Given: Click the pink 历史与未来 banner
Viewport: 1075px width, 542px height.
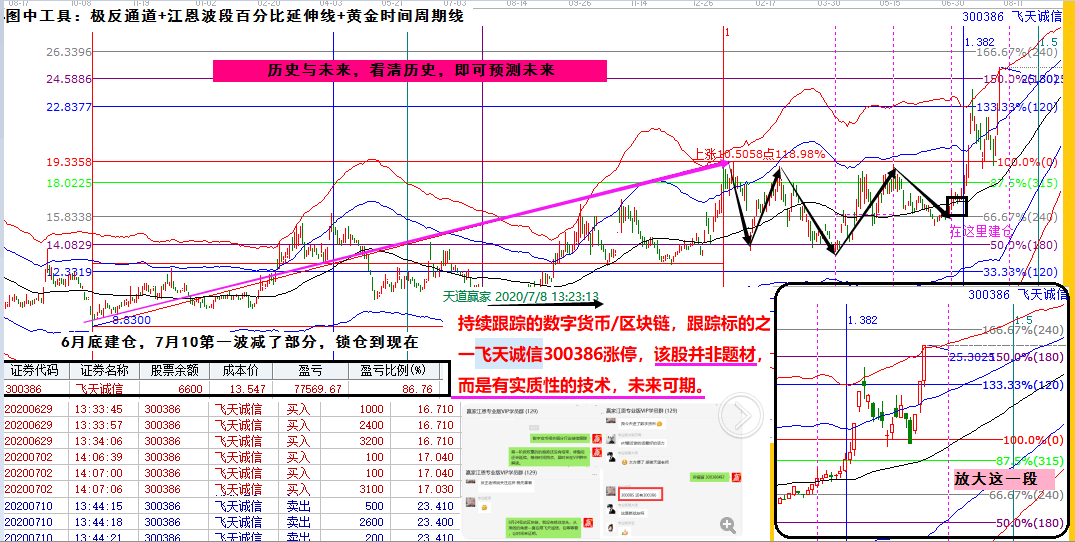Looking at the screenshot, I should pos(410,71).
